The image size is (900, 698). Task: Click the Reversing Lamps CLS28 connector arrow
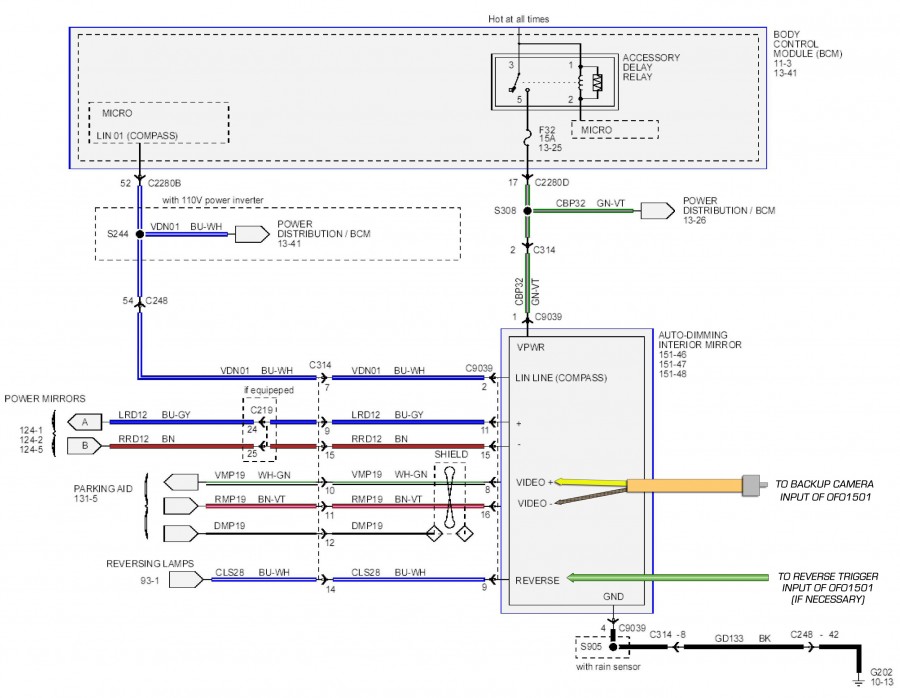[x=181, y=579]
